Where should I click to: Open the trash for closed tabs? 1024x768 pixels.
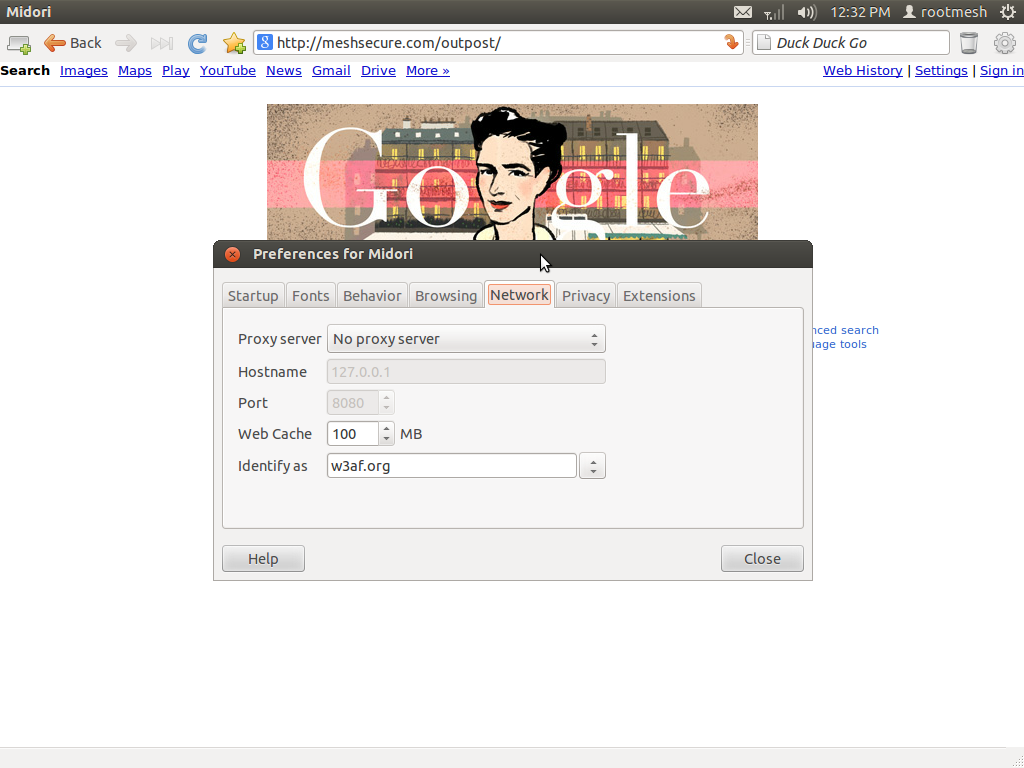(x=969, y=43)
